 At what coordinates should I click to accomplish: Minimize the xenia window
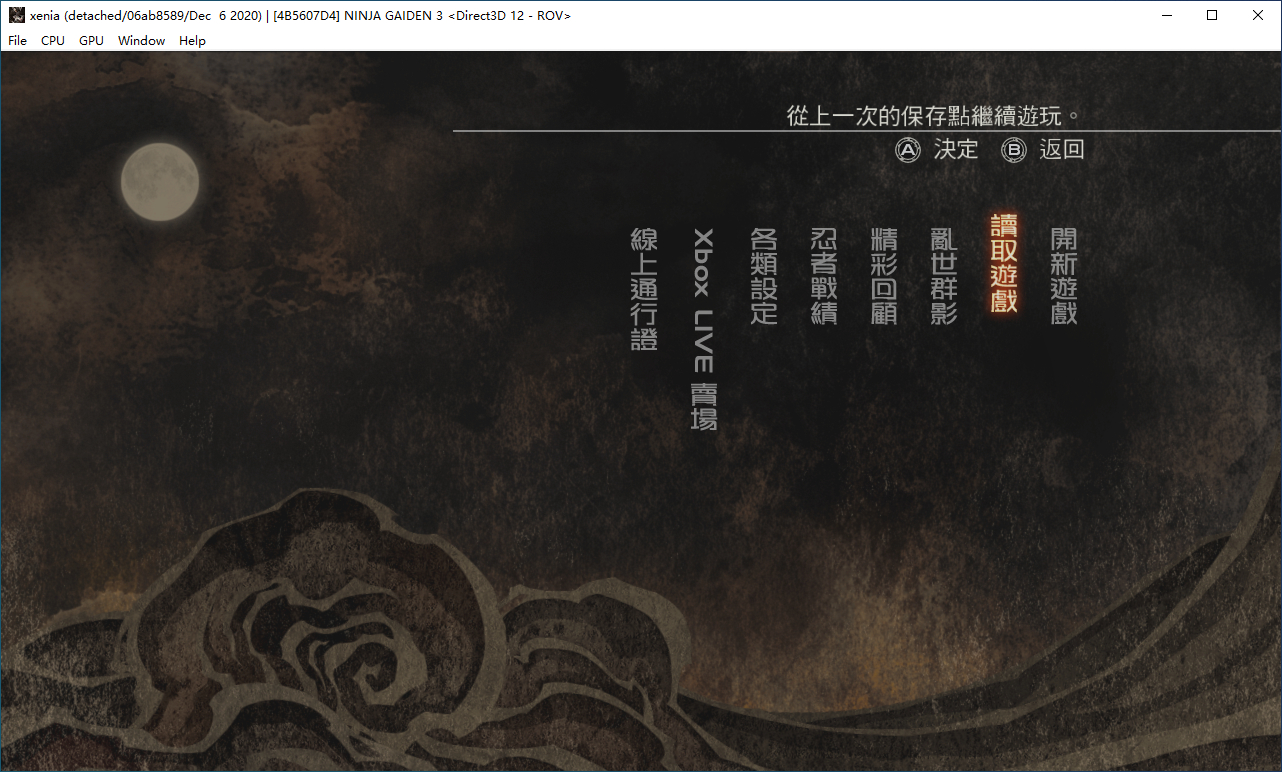point(1166,15)
